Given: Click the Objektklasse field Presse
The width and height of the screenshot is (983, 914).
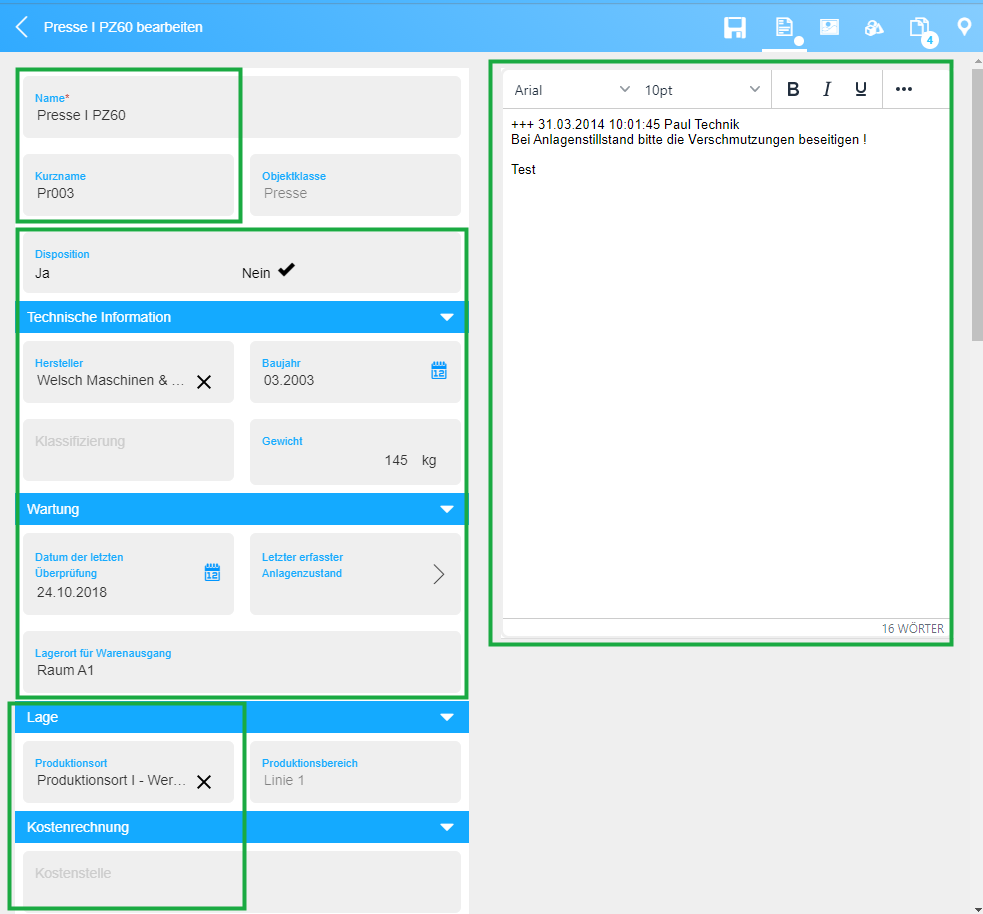Looking at the screenshot, I should 355,186.
